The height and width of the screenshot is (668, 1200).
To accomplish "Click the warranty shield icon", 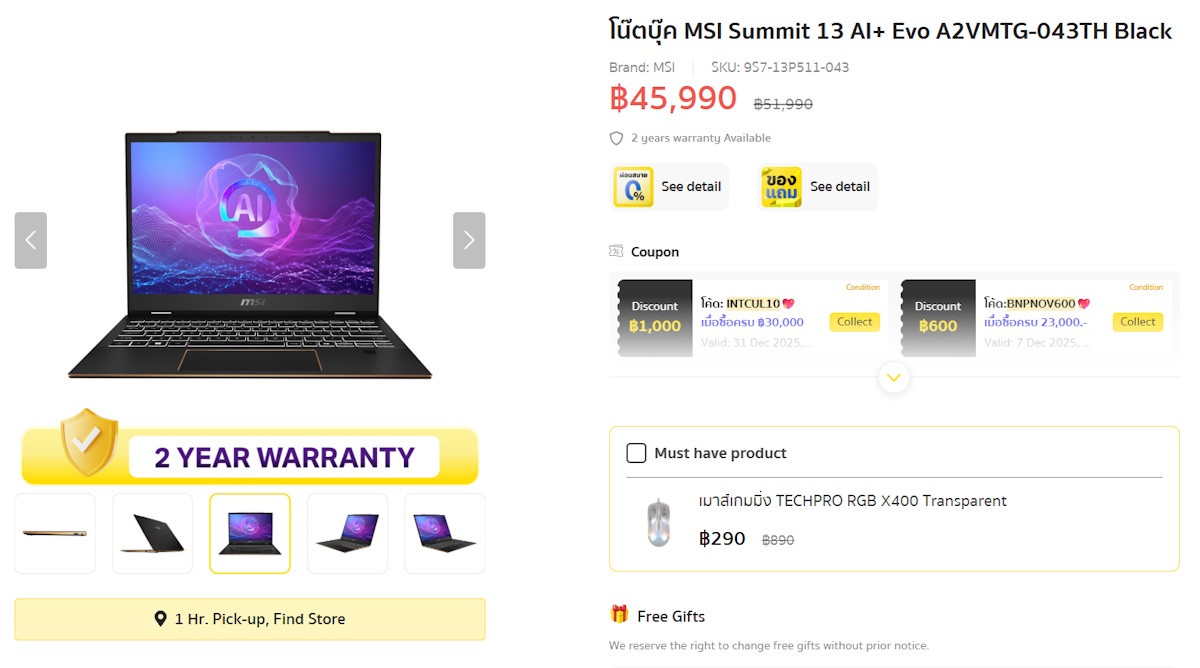I will [616, 138].
